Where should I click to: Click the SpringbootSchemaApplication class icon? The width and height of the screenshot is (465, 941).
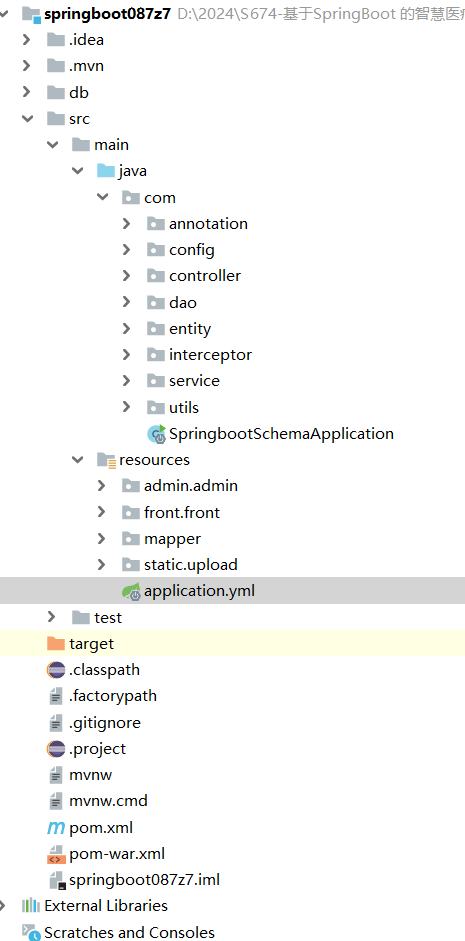(x=157, y=434)
